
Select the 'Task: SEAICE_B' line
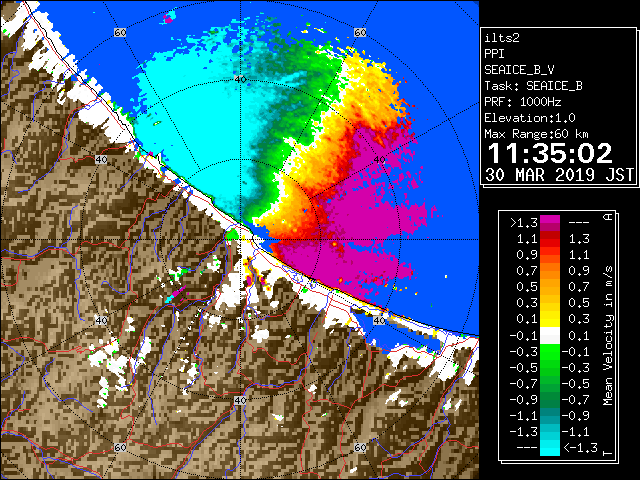pos(533,86)
